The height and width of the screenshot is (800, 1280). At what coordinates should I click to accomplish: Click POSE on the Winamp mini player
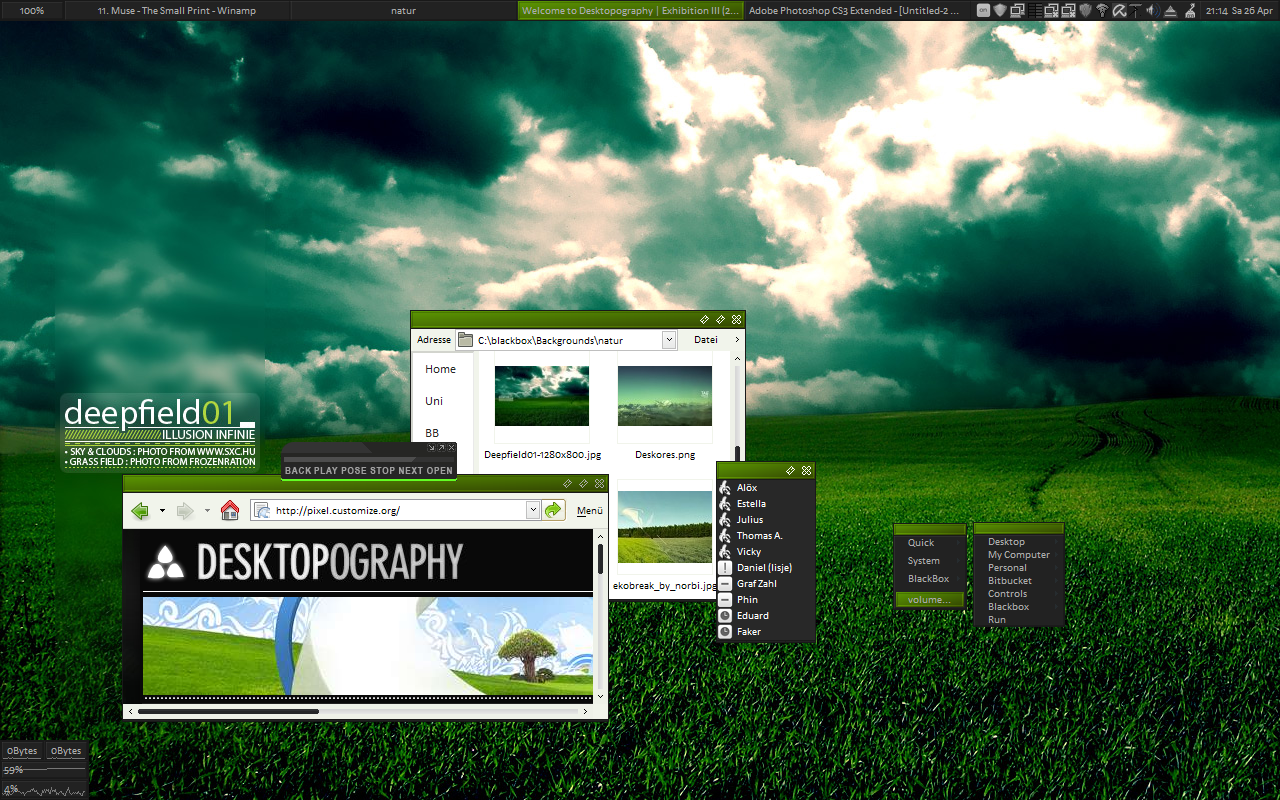click(355, 470)
